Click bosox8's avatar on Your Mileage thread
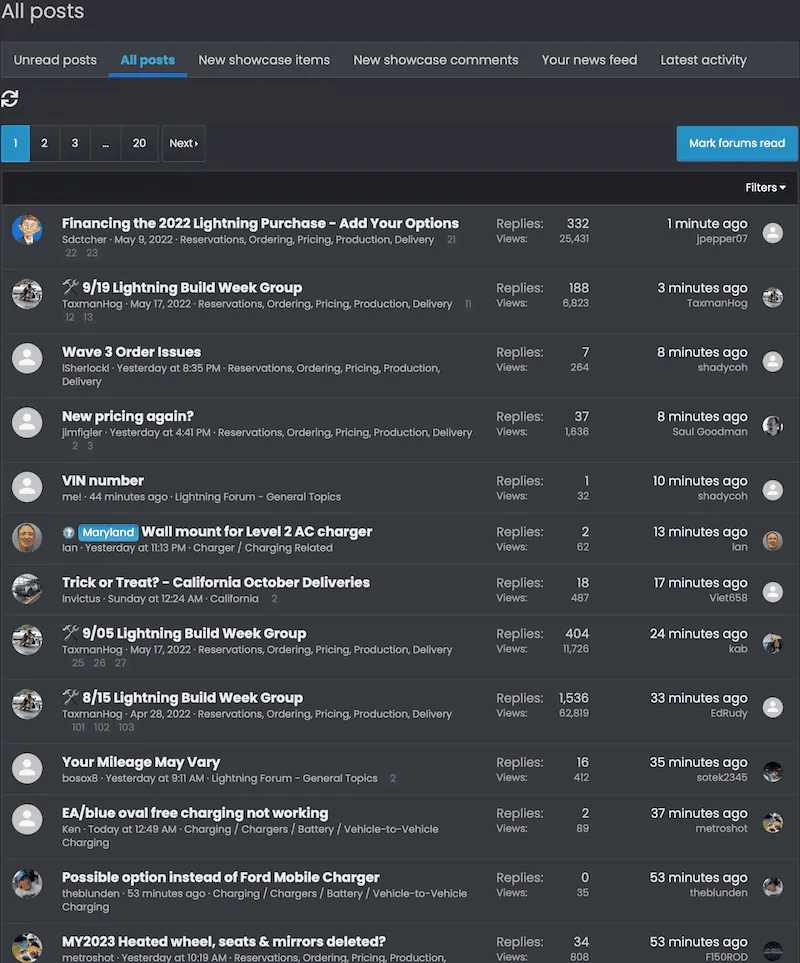 [x=27, y=769]
